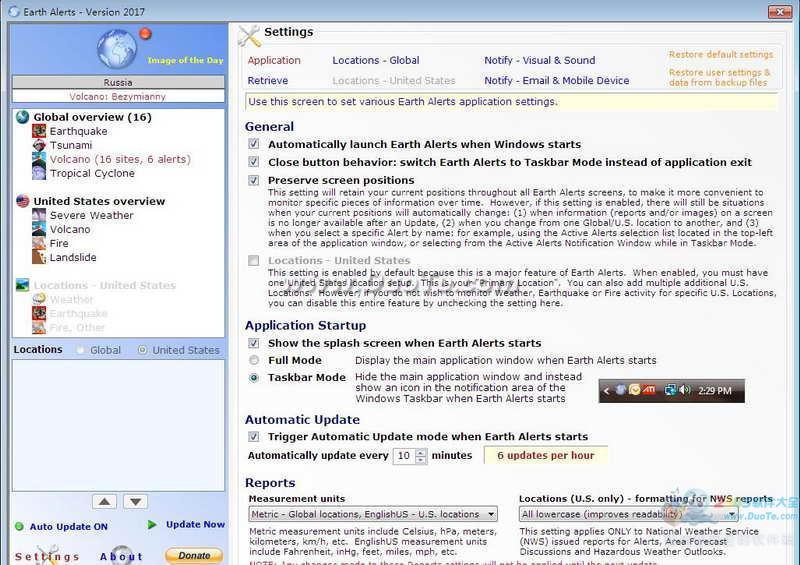Select United States overview heading
This screenshot has height=565, width=800.
[x=99, y=201]
